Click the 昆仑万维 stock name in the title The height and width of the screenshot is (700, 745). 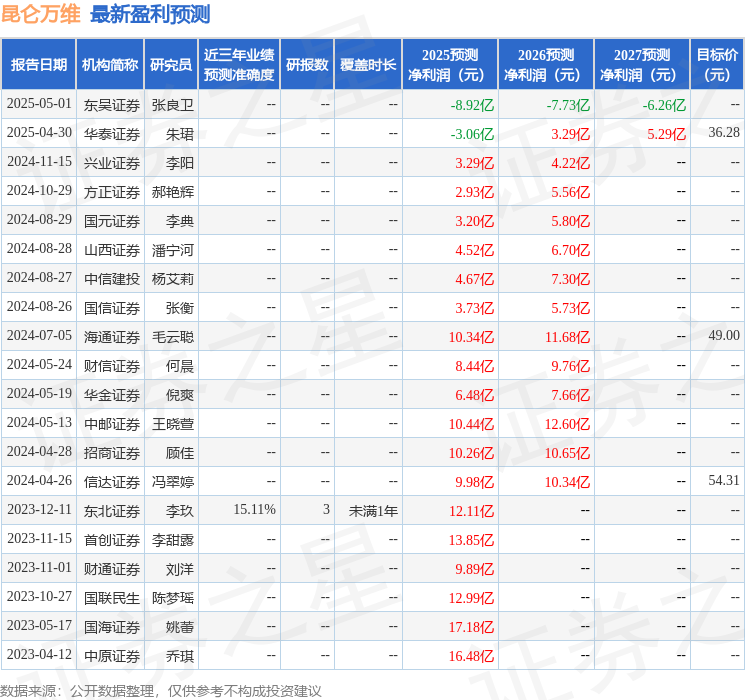point(41,14)
